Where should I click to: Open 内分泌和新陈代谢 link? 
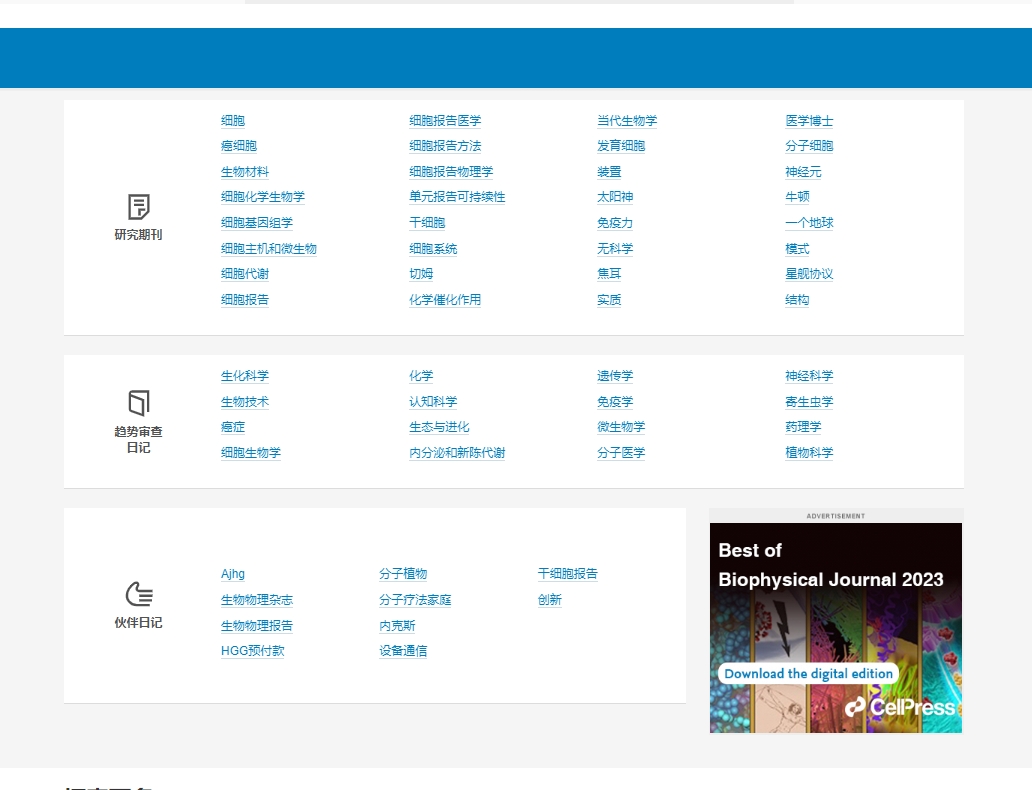[457, 452]
